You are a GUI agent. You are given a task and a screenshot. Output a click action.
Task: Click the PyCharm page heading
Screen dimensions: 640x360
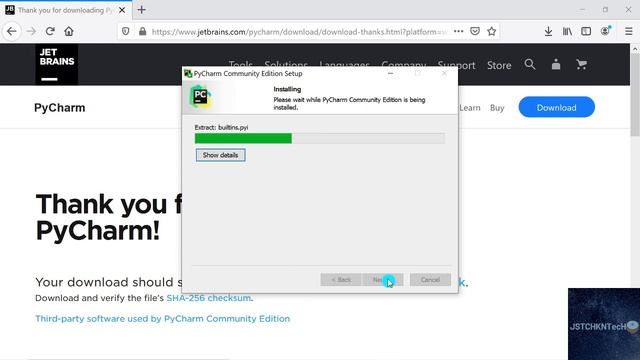(x=60, y=108)
